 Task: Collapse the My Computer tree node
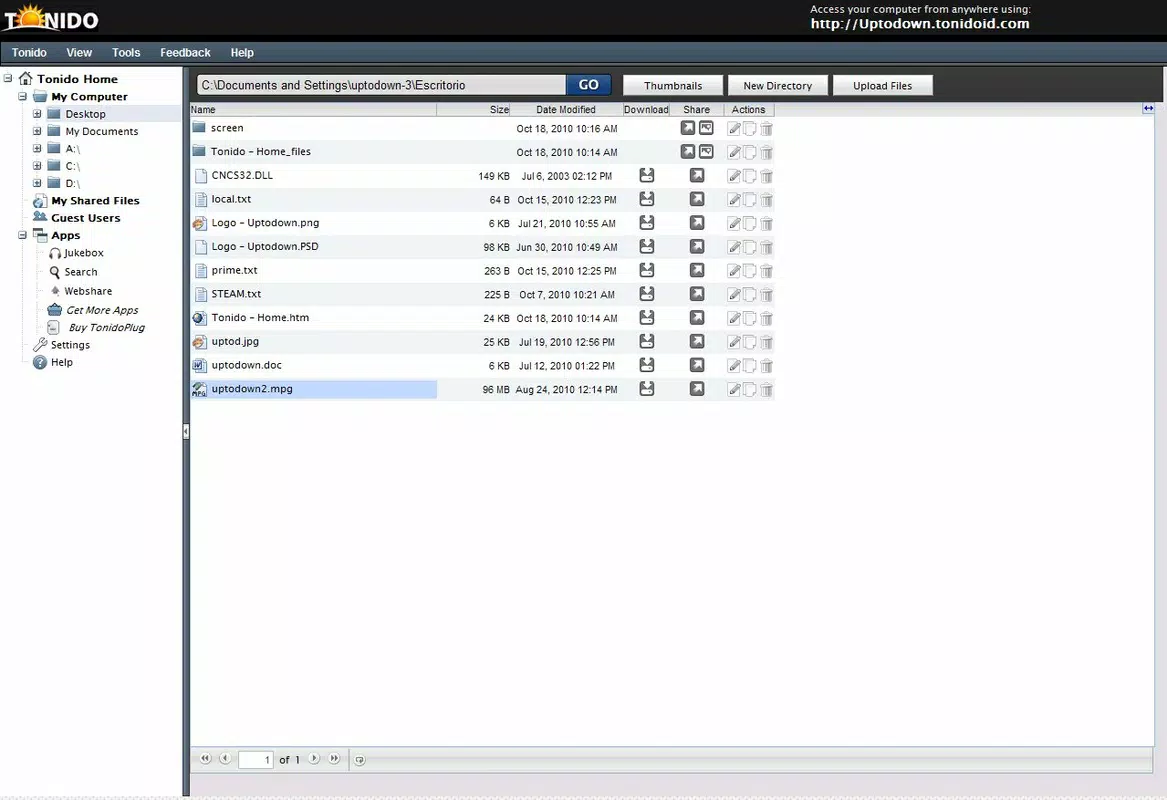22,96
